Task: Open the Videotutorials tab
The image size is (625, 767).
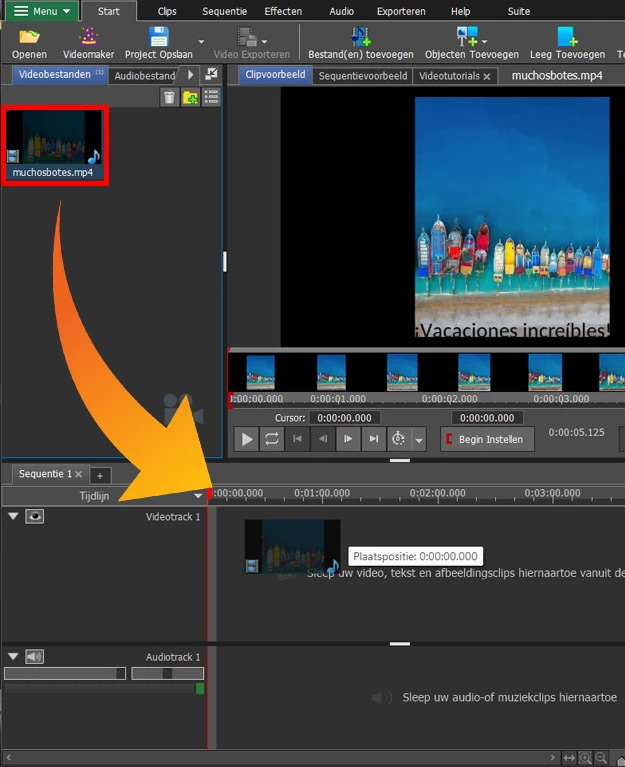Action: 449,76
